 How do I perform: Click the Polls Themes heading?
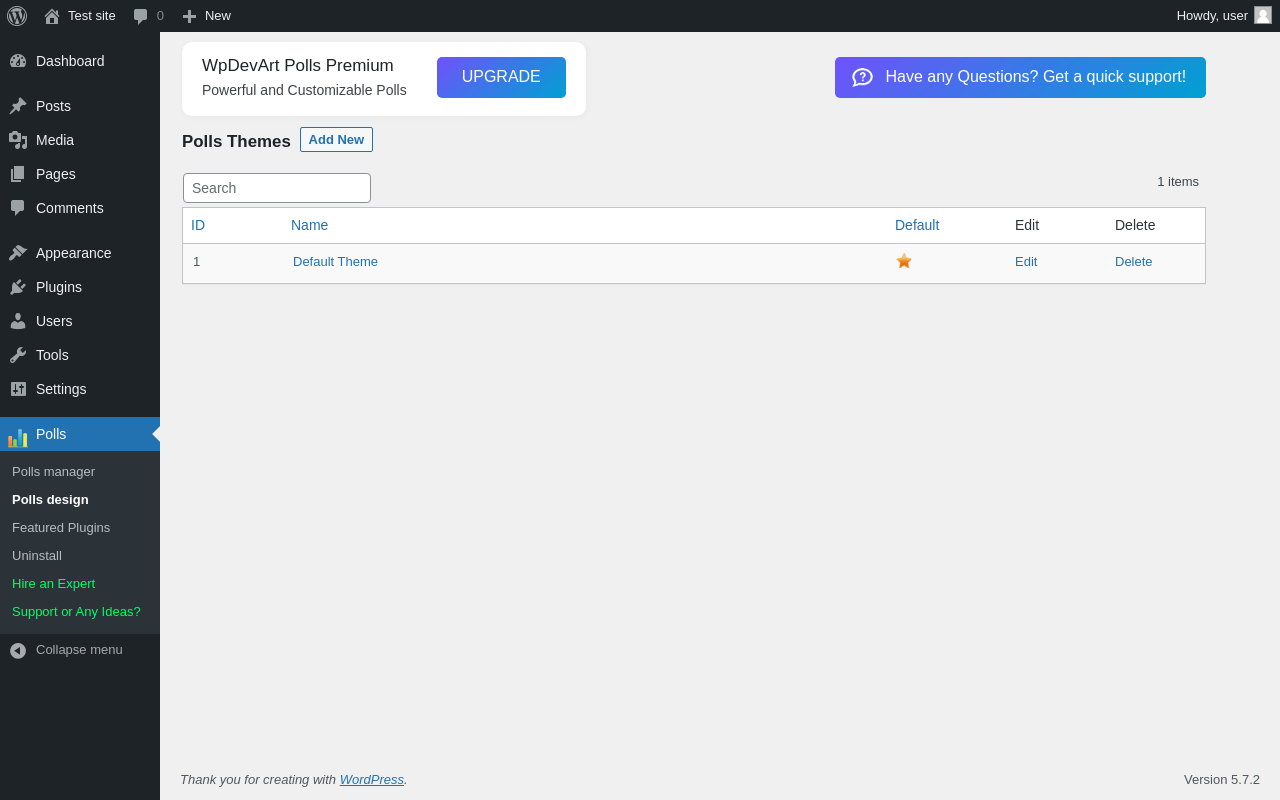(x=236, y=142)
